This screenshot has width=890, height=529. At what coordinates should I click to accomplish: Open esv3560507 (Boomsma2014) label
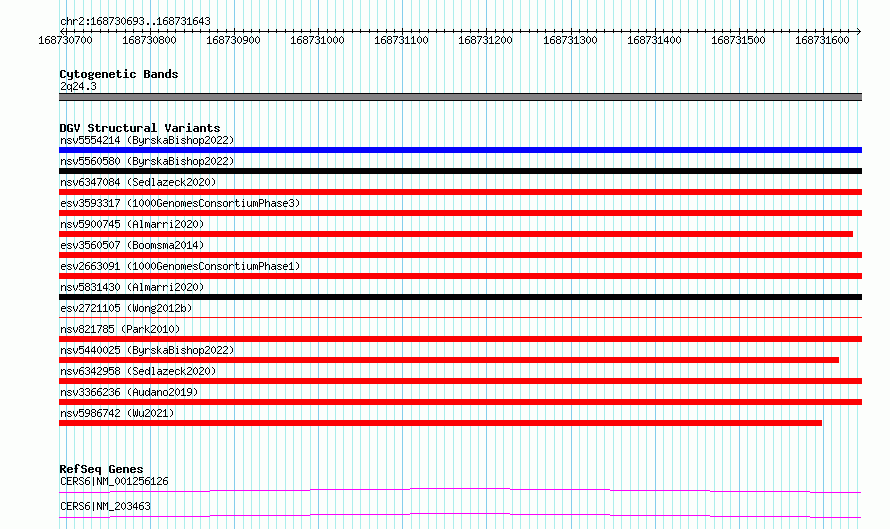(x=132, y=245)
